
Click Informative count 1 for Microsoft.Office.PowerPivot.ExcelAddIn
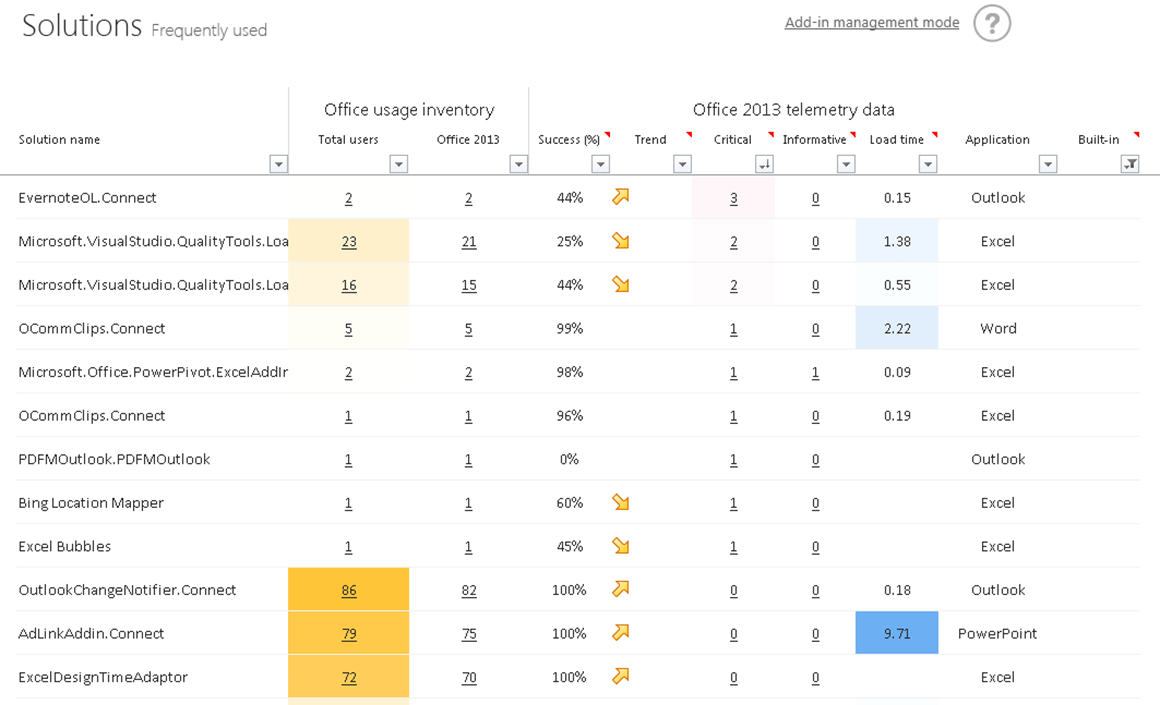[815, 371]
